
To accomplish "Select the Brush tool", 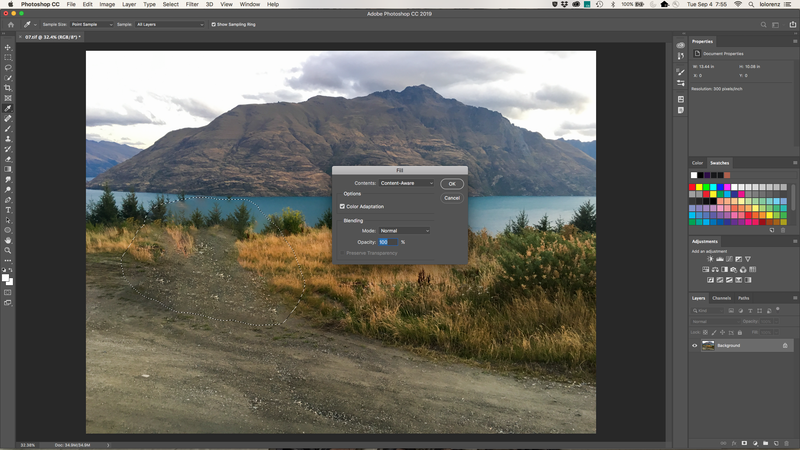I will click(8, 129).
